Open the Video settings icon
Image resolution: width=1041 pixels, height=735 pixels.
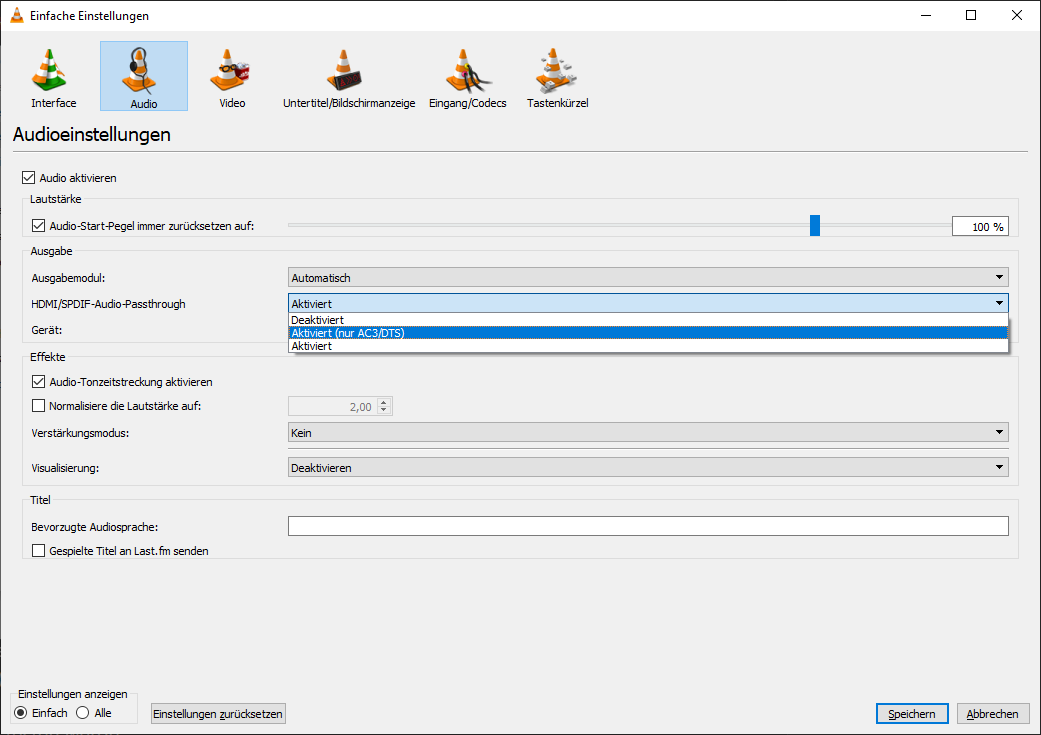pyautogui.click(x=230, y=76)
